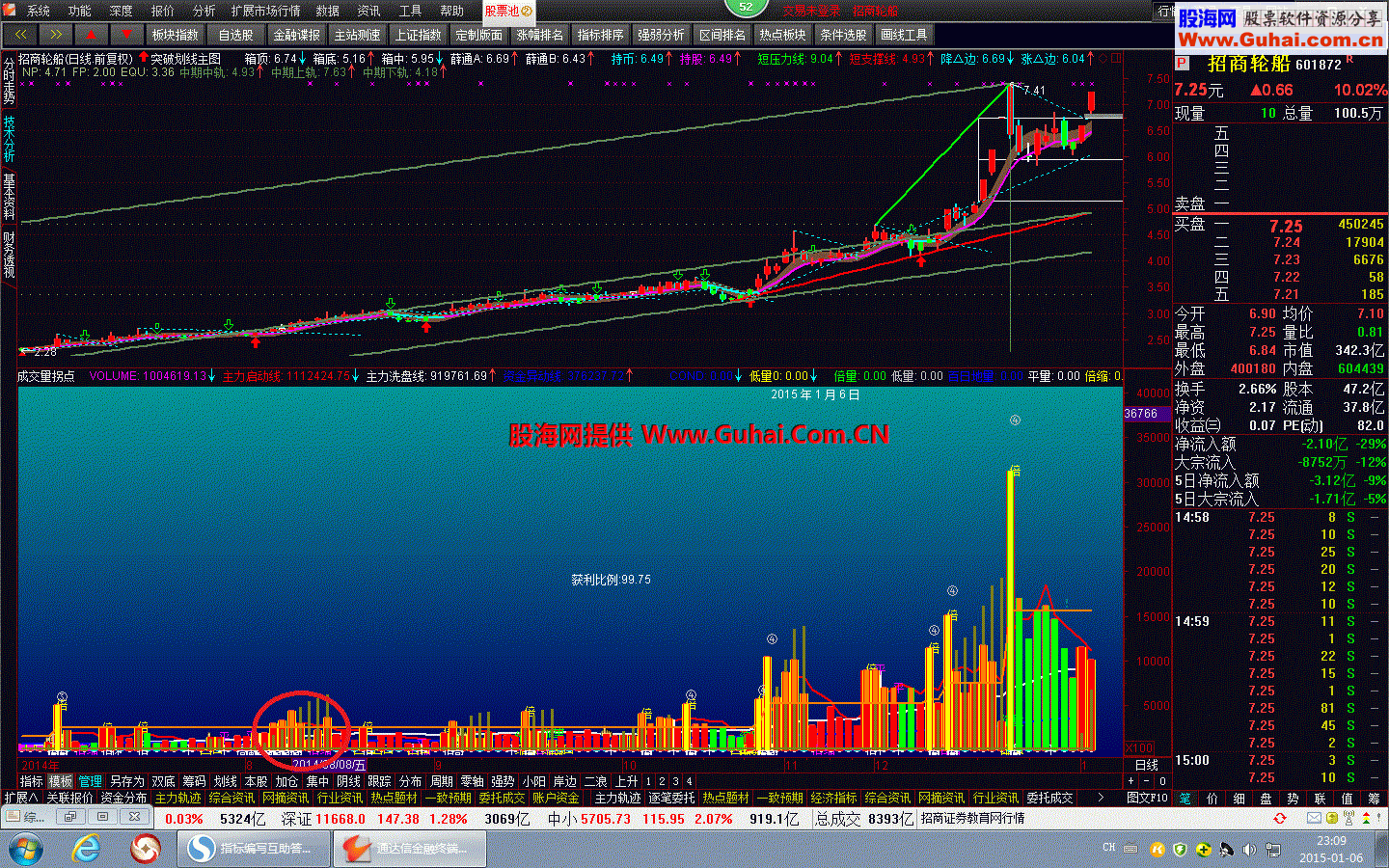Select 上证指数 in the toolbar
Viewport: 1389px width, 868px height.
click(x=418, y=35)
